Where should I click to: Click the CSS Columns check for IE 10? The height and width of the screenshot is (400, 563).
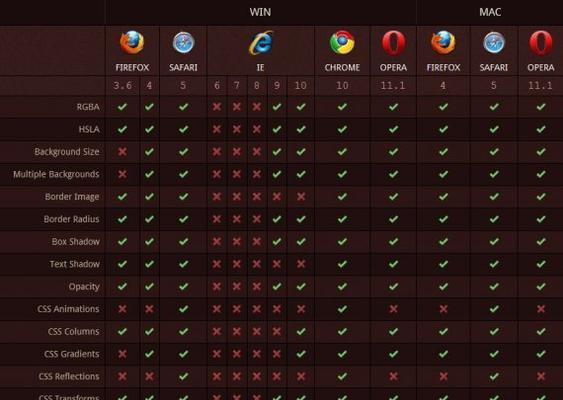[x=301, y=331]
